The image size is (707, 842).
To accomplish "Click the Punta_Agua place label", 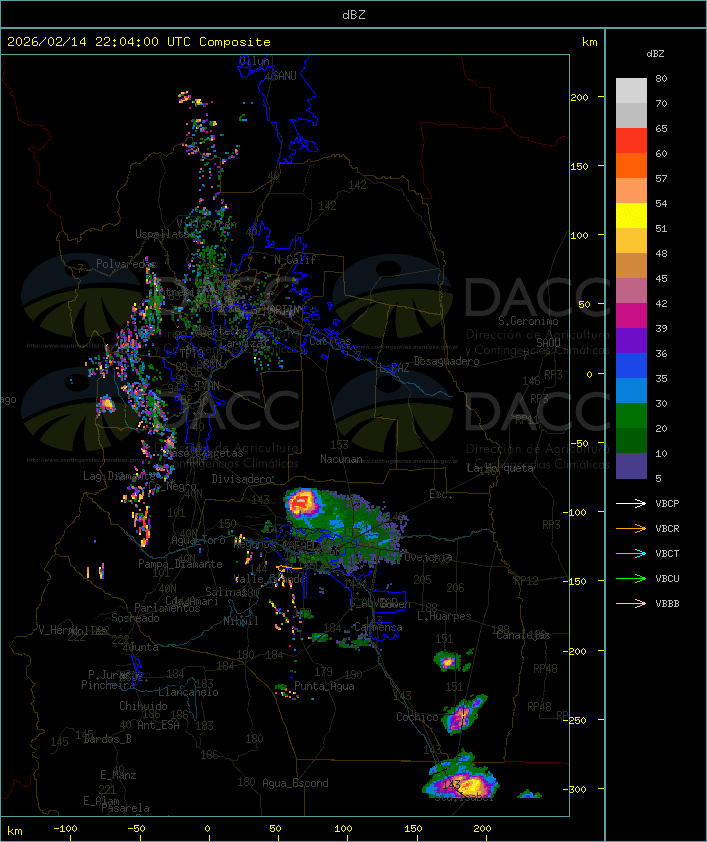I will (324, 686).
